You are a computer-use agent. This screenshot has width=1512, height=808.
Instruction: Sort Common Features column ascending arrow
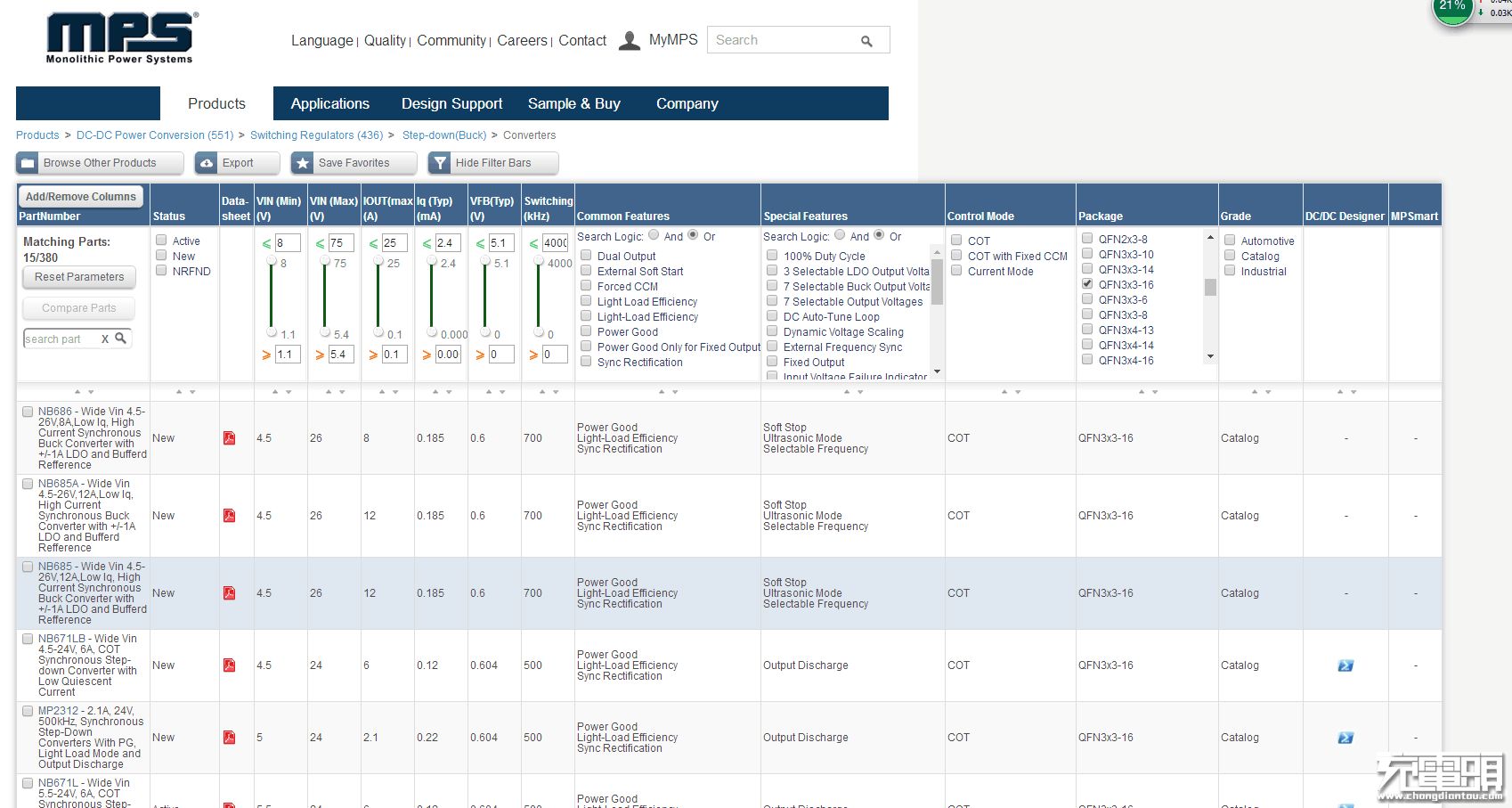pos(662,392)
